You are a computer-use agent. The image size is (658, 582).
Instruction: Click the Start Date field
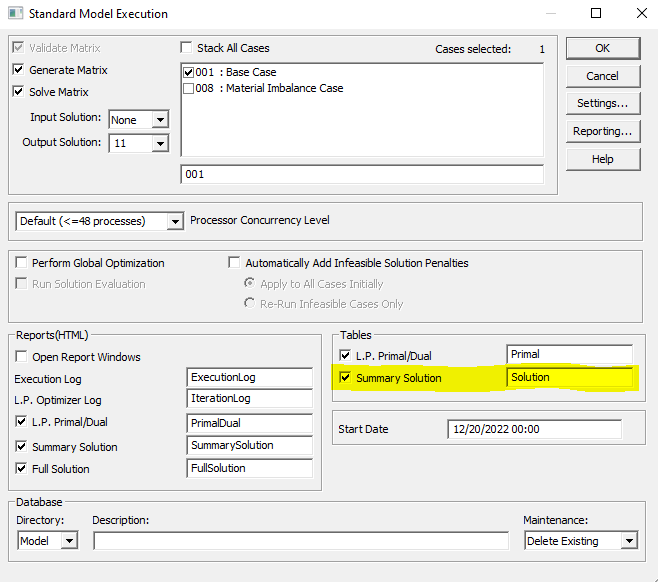point(534,429)
